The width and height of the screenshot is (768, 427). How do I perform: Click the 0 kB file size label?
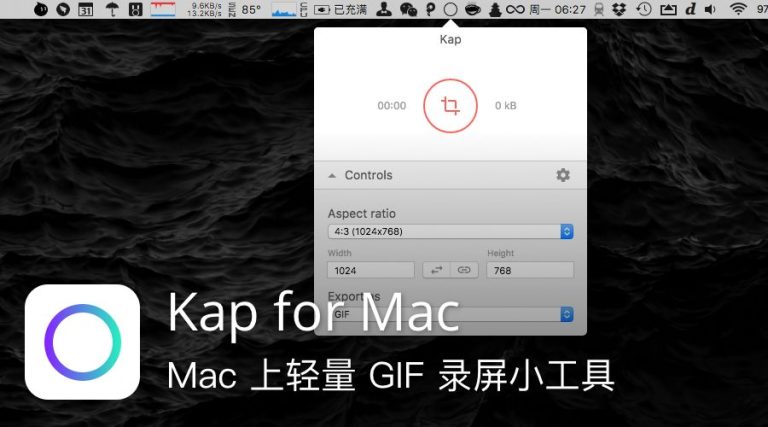[505, 106]
